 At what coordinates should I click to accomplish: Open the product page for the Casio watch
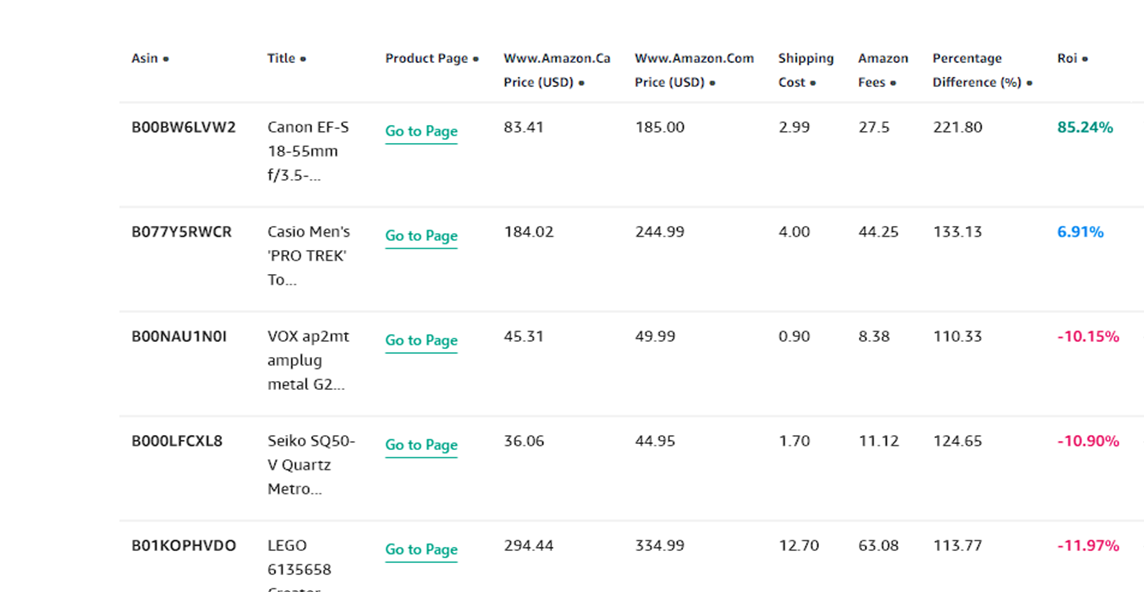[x=421, y=236]
